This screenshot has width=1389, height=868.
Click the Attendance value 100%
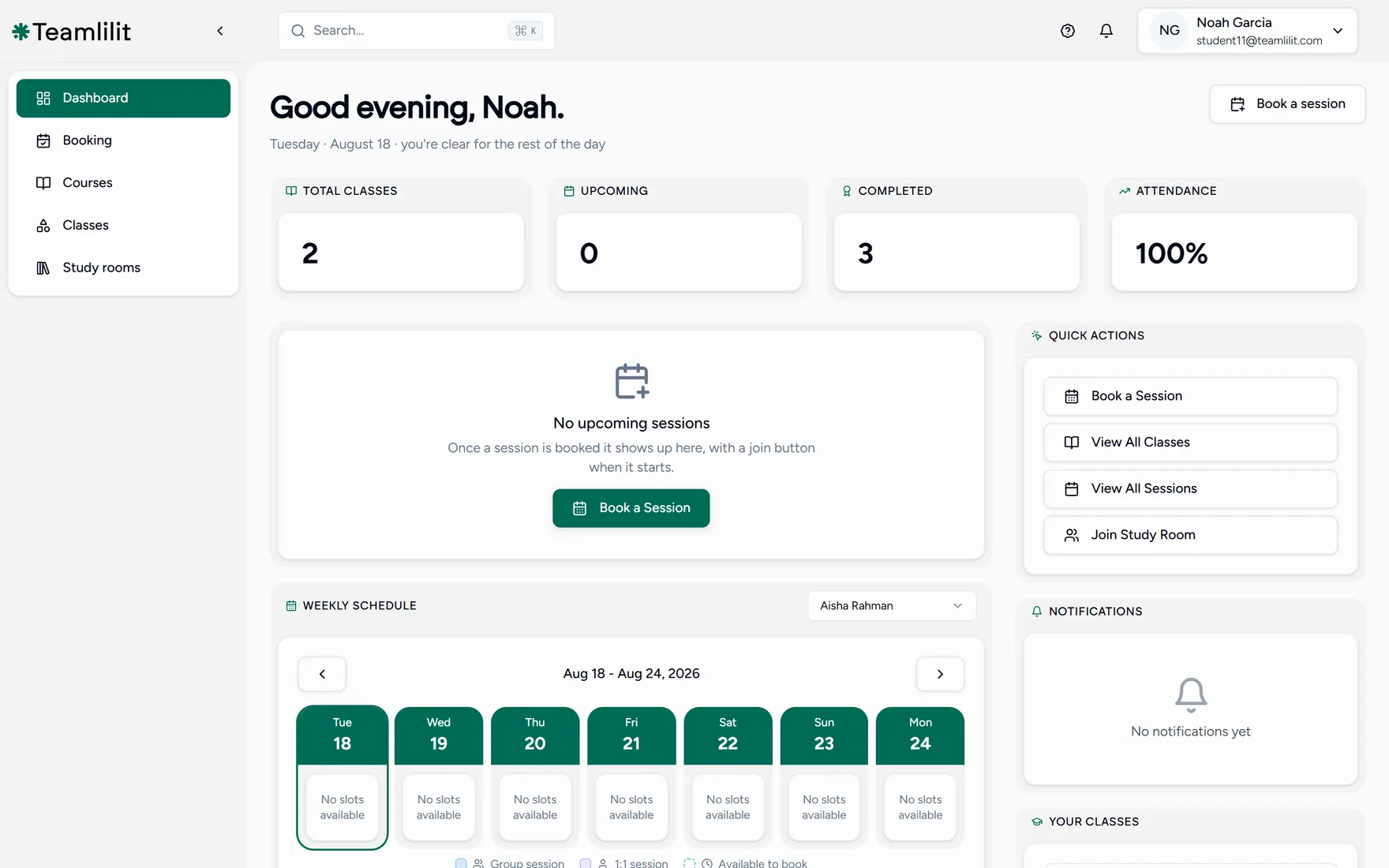coord(1171,253)
